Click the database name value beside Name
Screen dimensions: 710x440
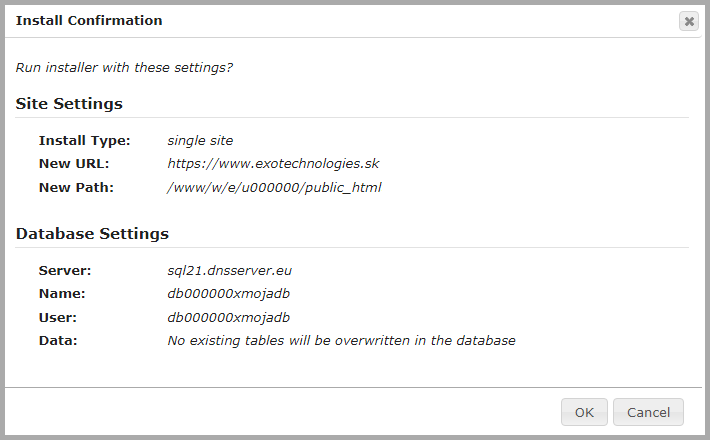pos(228,293)
